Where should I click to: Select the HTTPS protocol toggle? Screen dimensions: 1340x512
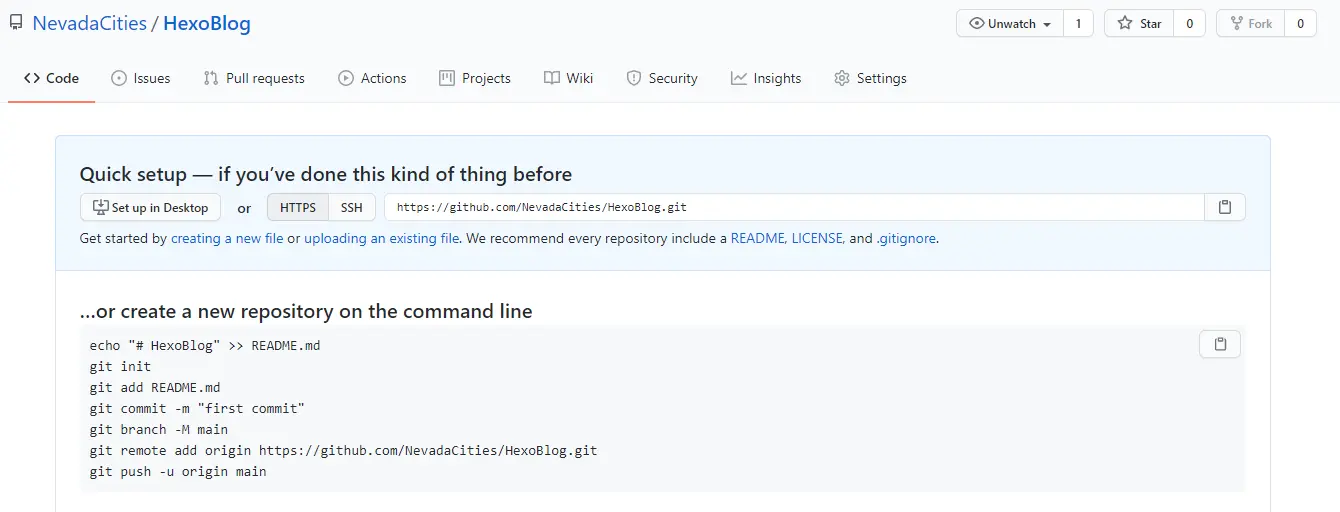pyautogui.click(x=297, y=207)
